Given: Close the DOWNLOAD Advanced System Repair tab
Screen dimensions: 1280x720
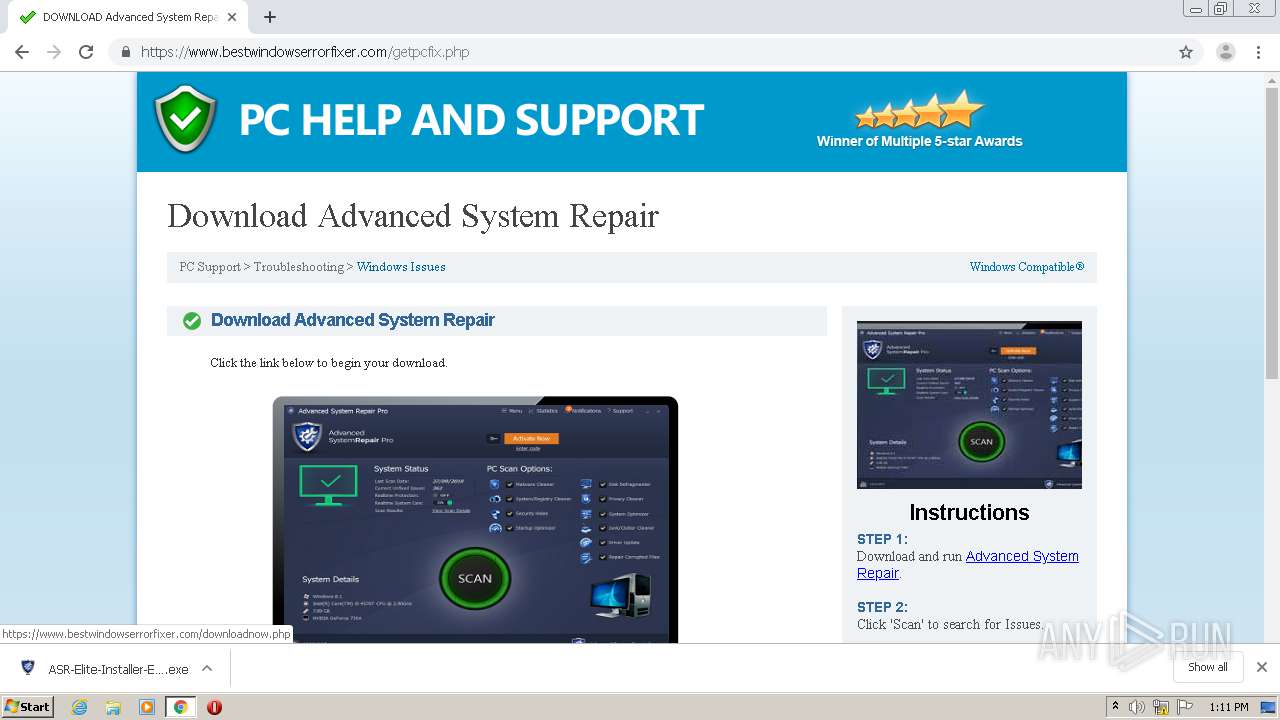Looking at the screenshot, I should (x=232, y=17).
